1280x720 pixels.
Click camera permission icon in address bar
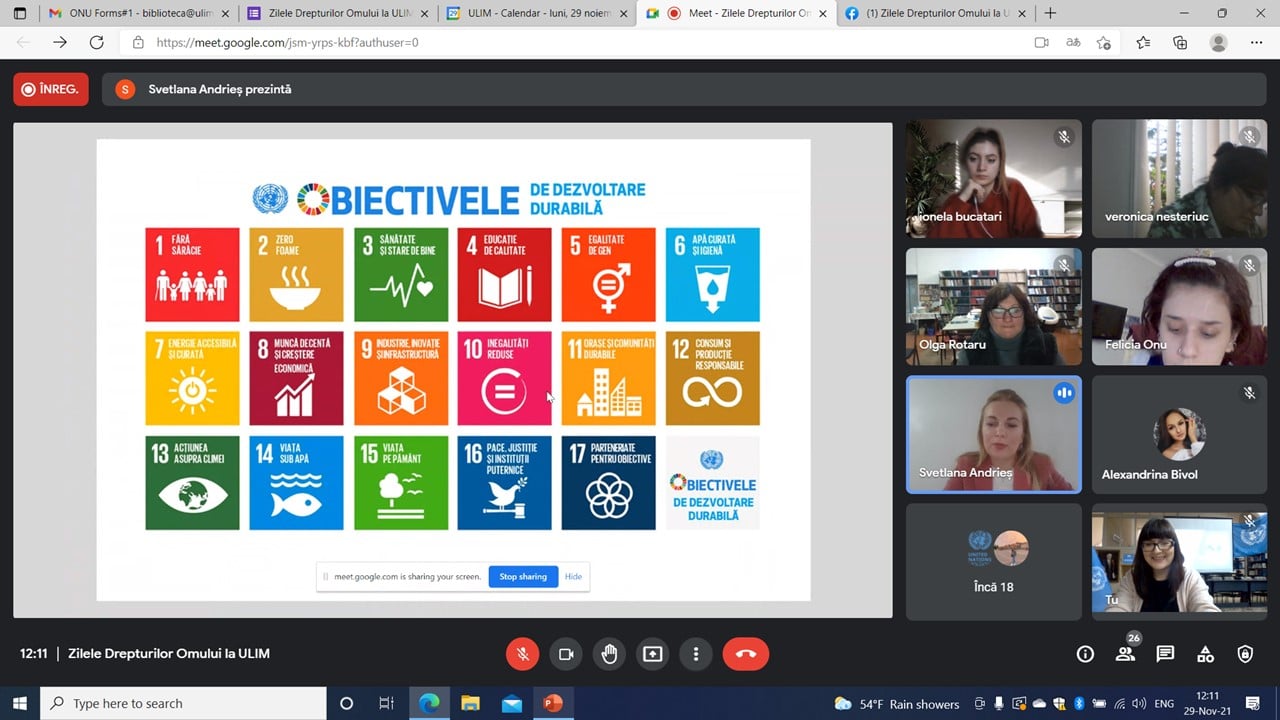pos(1041,43)
